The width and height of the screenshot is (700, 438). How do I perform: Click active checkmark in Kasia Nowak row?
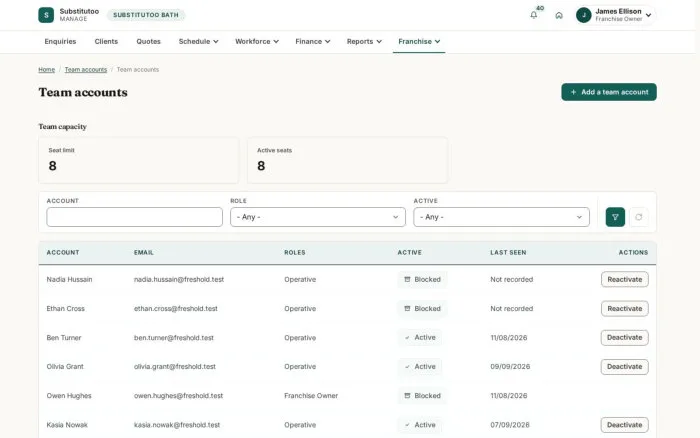click(407, 425)
